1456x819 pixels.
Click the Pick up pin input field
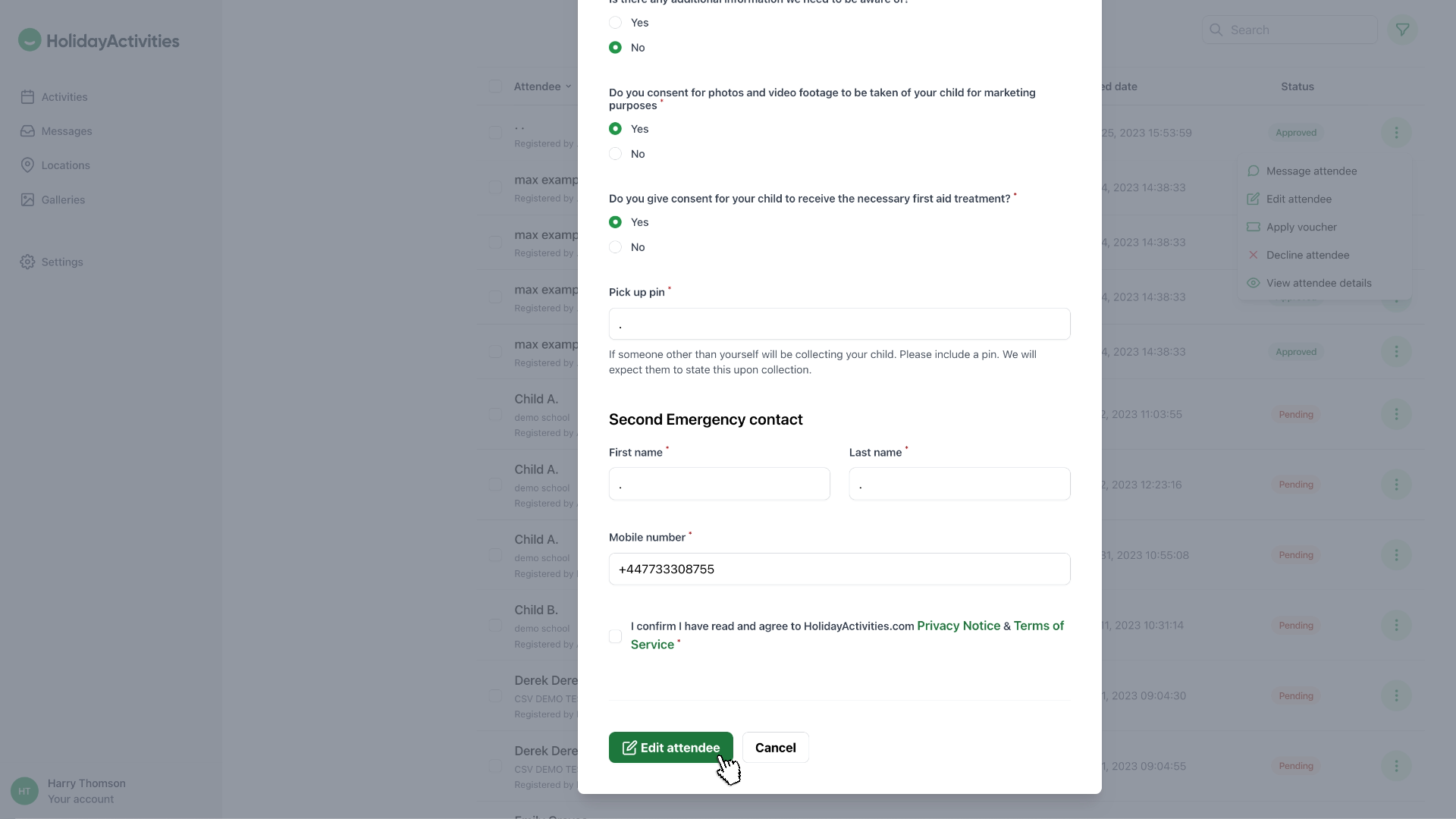[839, 325]
